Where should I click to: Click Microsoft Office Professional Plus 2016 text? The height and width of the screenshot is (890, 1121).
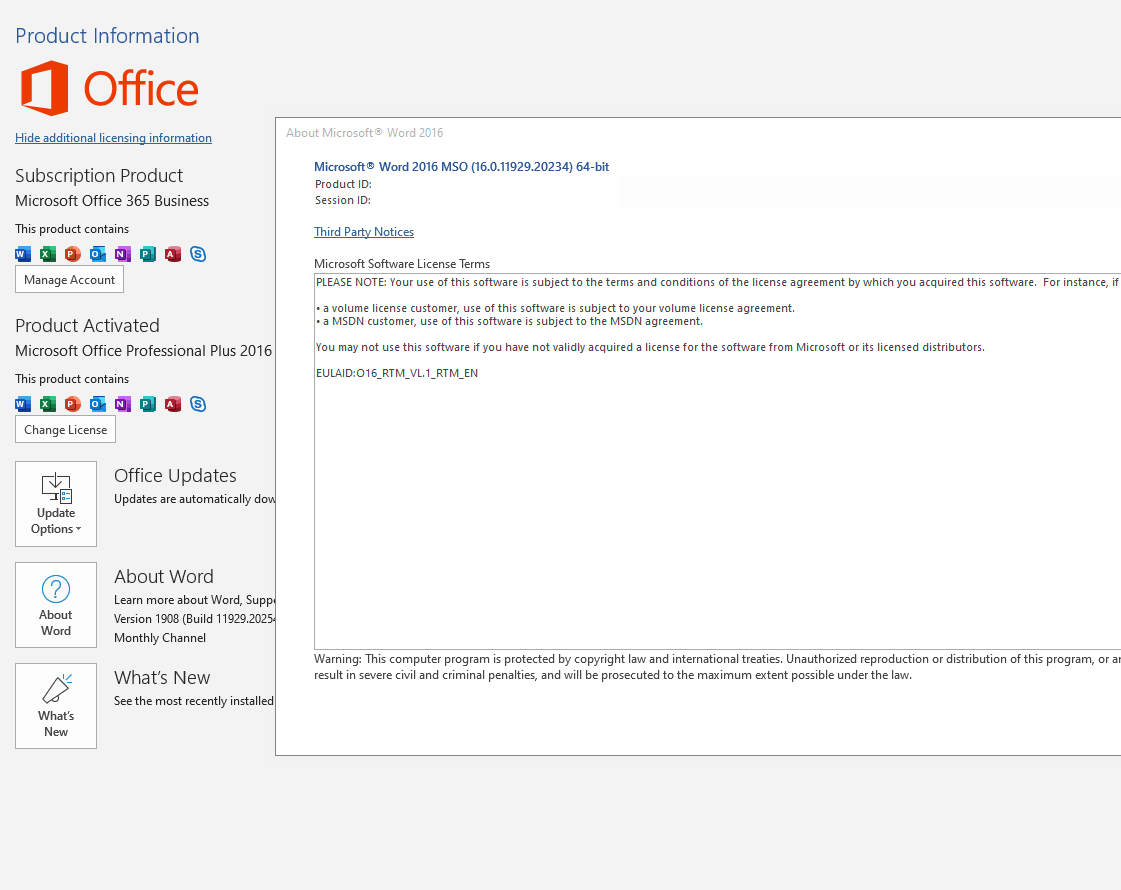pos(144,351)
